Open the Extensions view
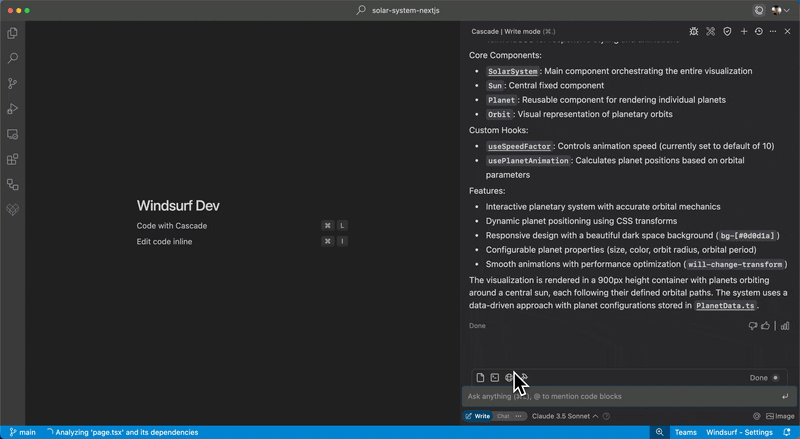 click(13, 159)
